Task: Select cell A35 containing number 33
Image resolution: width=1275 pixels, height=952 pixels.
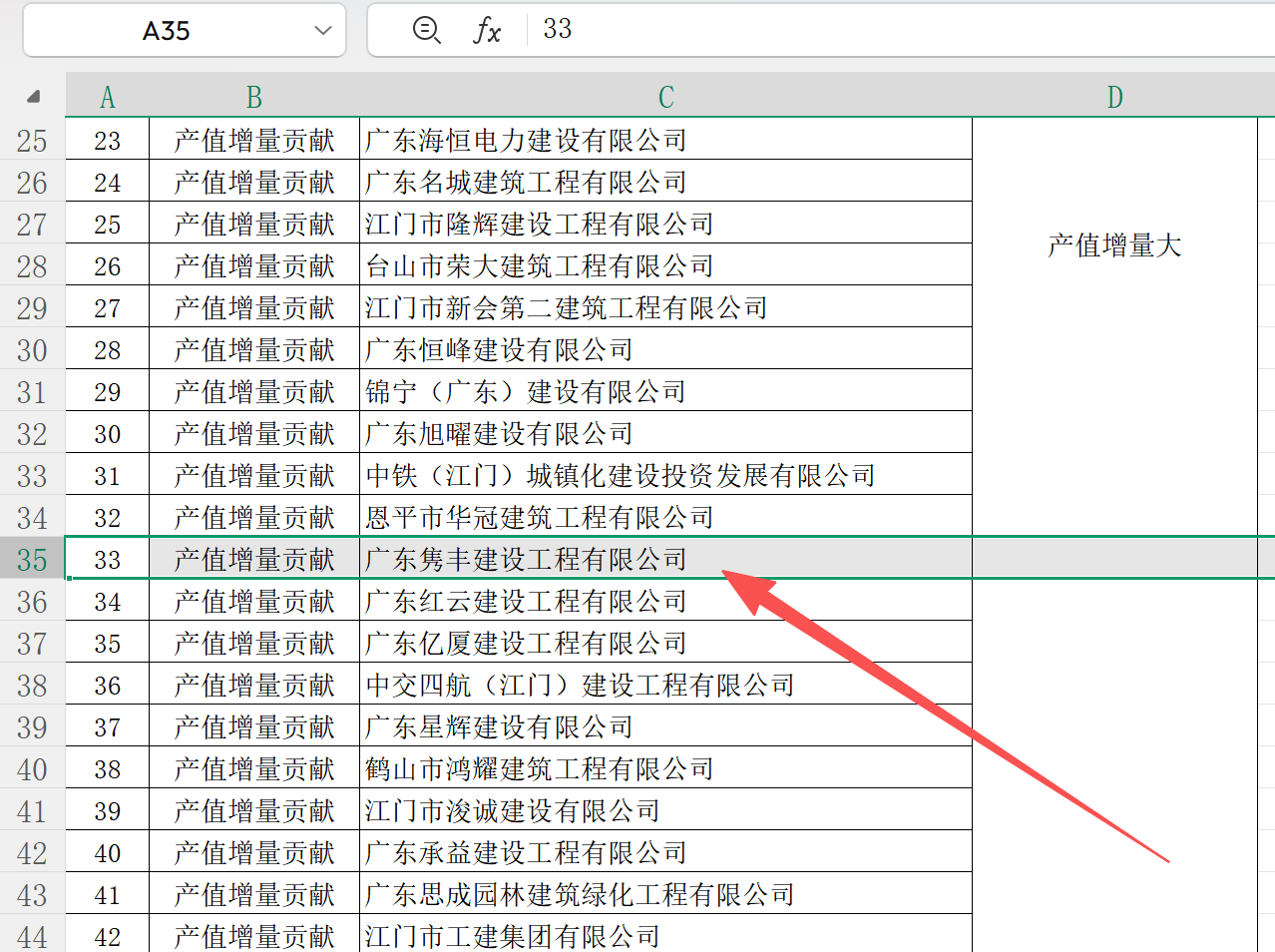Action: click(x=107, y=560)
